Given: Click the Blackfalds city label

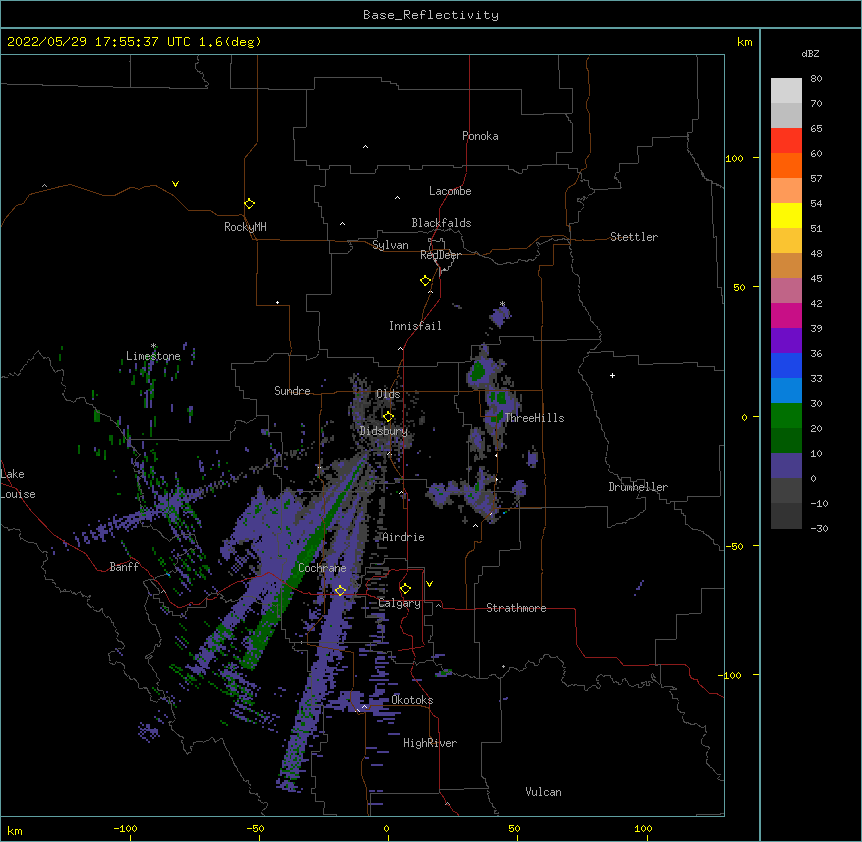Looking at the screenshot, I should pos(441,223).
